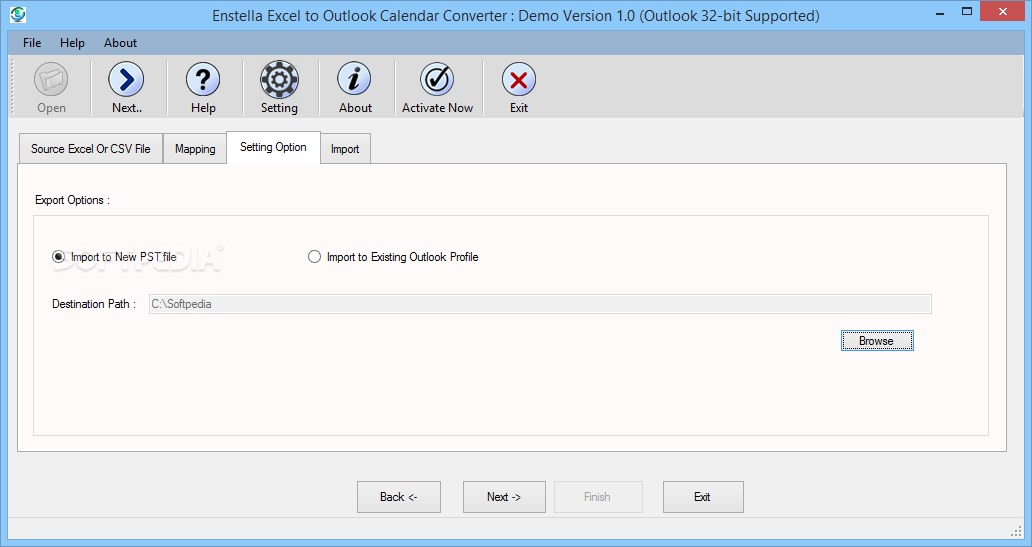Click the Open folder toolbar icon
Viewport: 1032px width, 547px height.
click(x=51, y=80)
